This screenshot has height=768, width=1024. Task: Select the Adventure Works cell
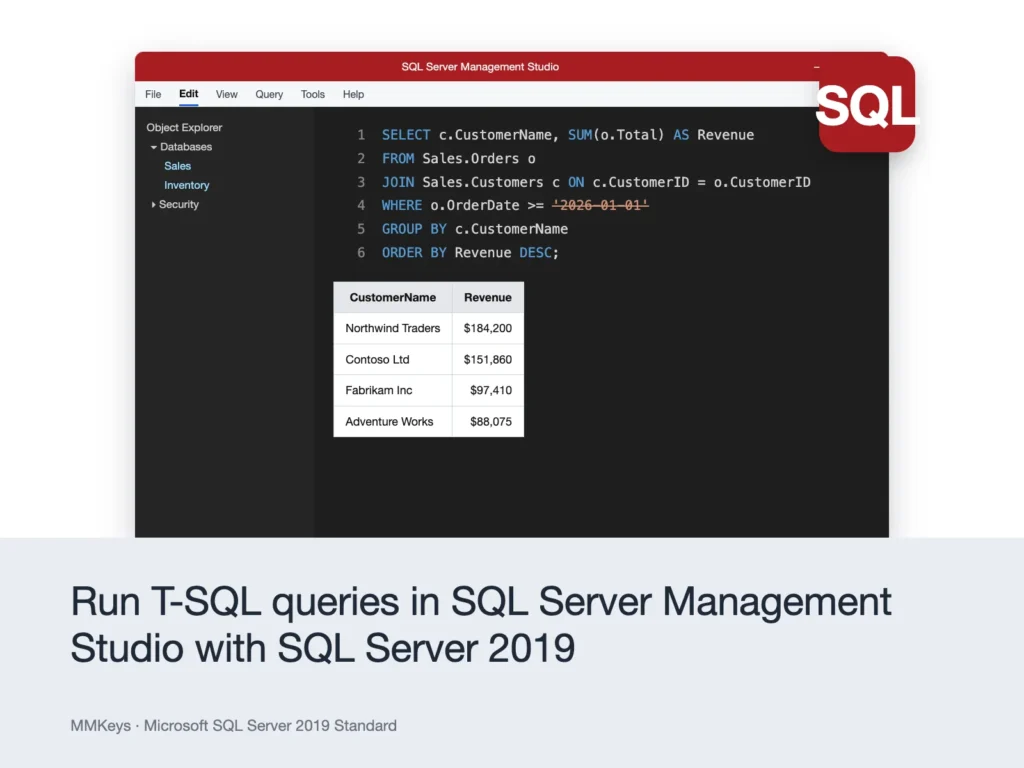coord(392,421)
